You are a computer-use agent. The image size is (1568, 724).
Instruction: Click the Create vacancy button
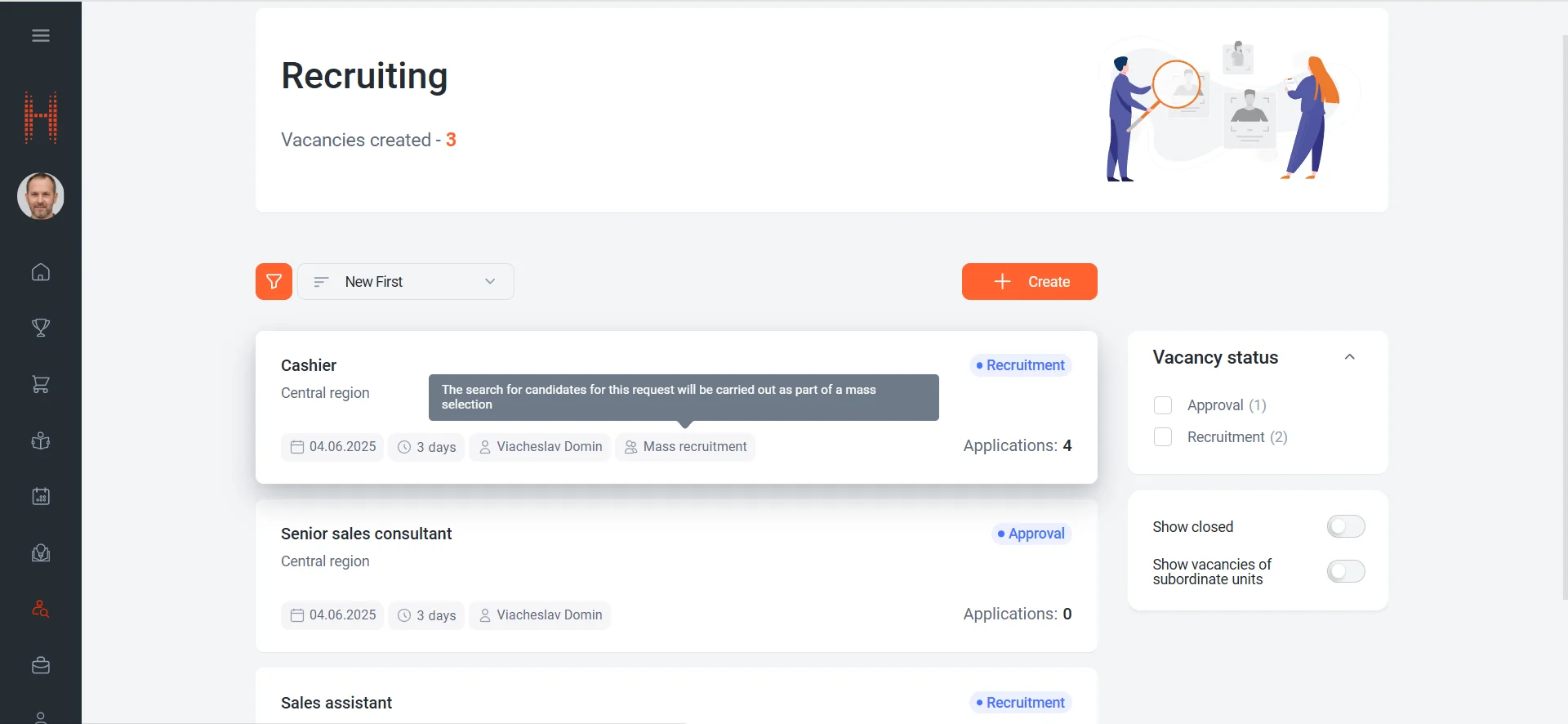(1029, 282)
